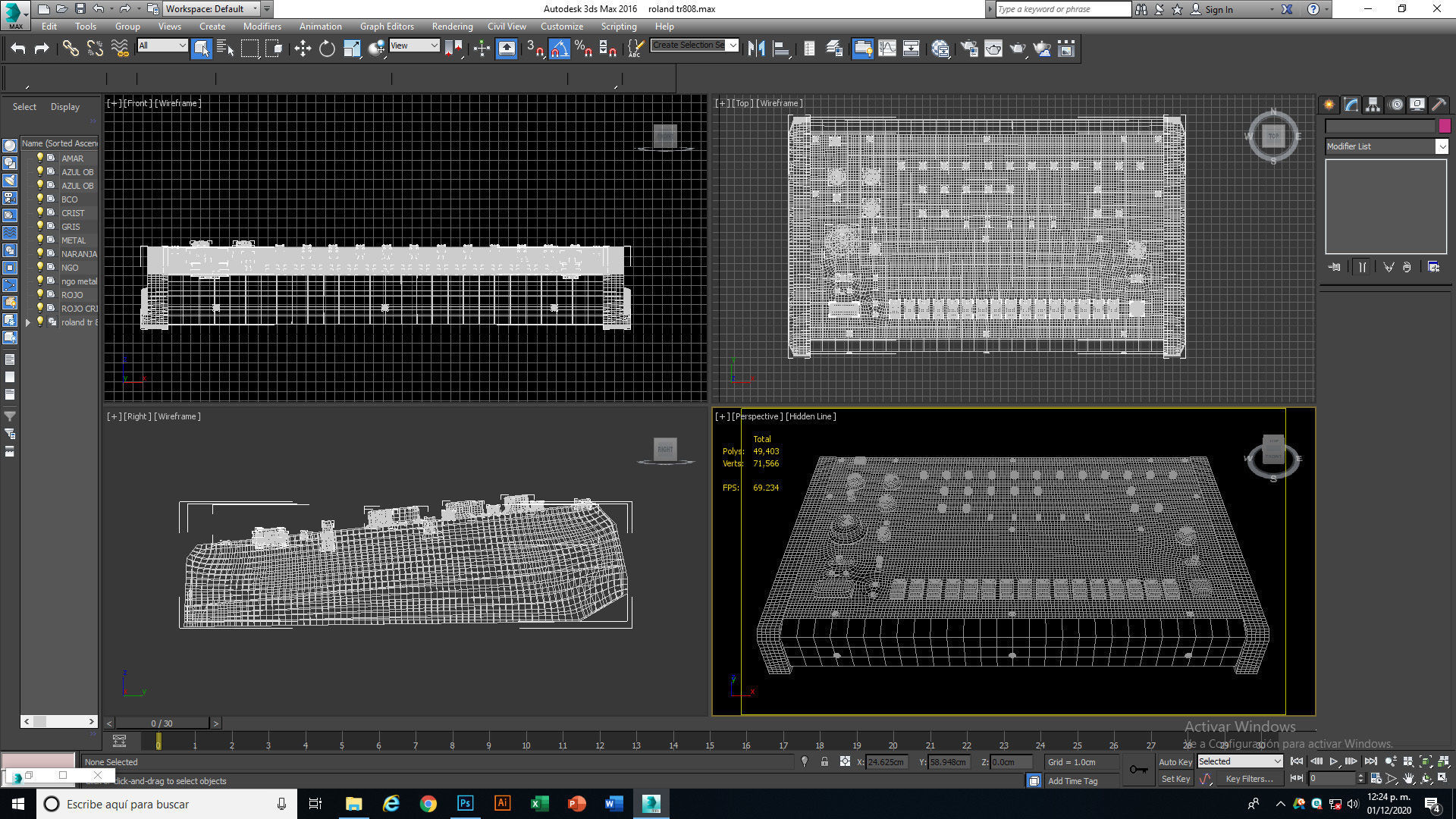Open the Material Editor icon
1456x819 pixels.
[940, 49]
